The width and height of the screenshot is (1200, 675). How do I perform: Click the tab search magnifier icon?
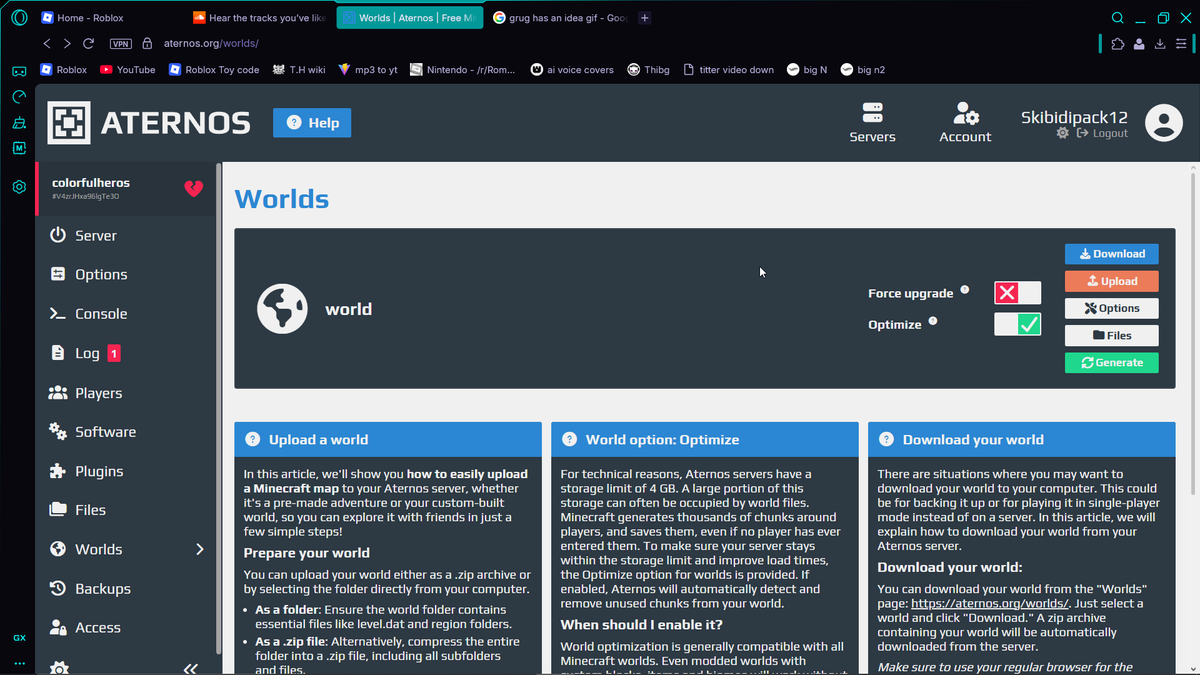(1117, 18)
